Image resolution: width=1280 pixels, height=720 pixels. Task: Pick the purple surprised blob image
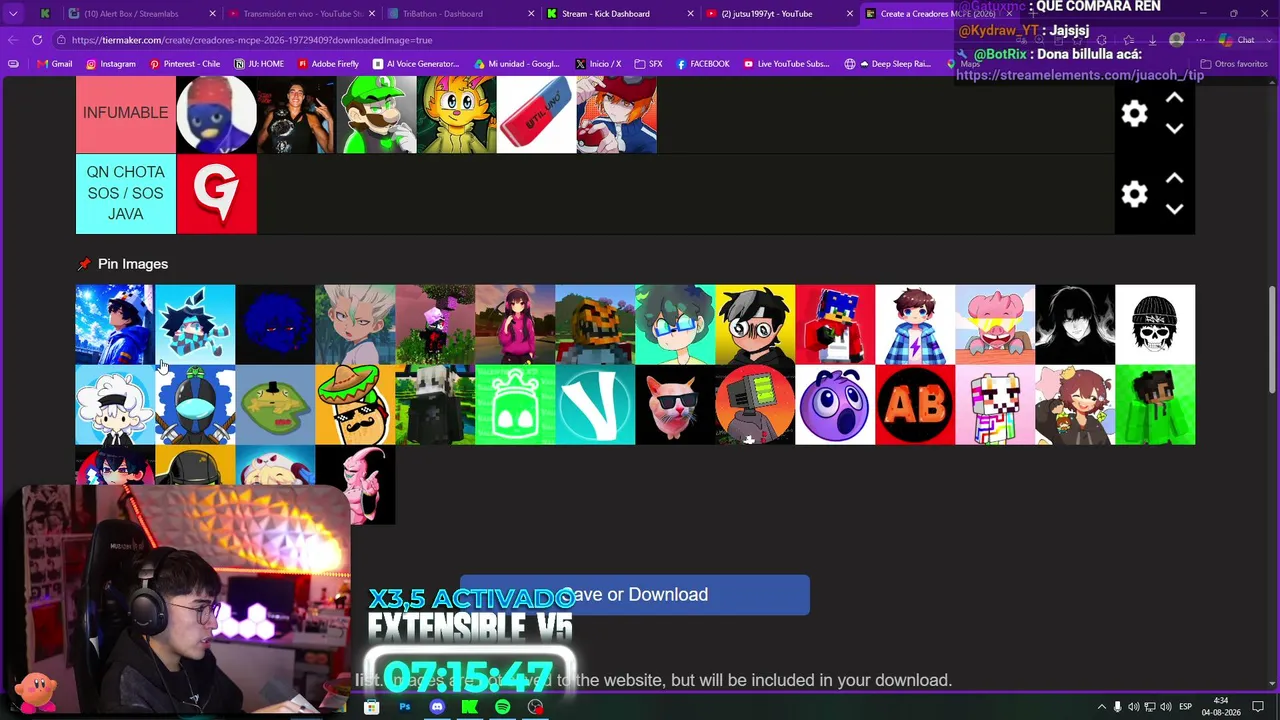click(x=835, y=405)
